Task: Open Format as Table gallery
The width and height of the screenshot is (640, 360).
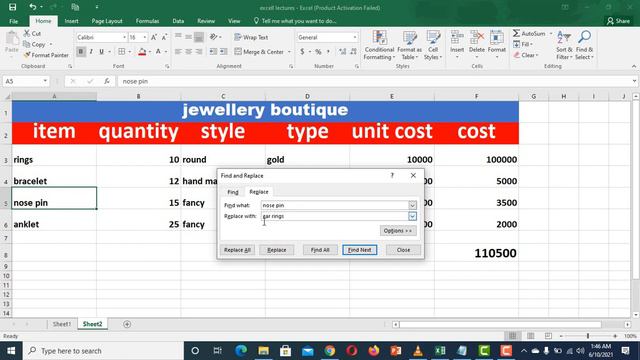Action: tap(409, 45)
